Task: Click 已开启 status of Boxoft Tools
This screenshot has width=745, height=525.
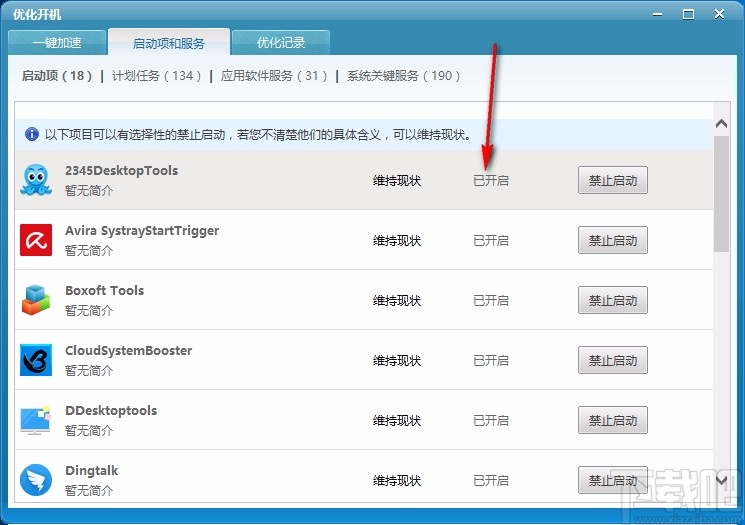Action: pos(491,300)
